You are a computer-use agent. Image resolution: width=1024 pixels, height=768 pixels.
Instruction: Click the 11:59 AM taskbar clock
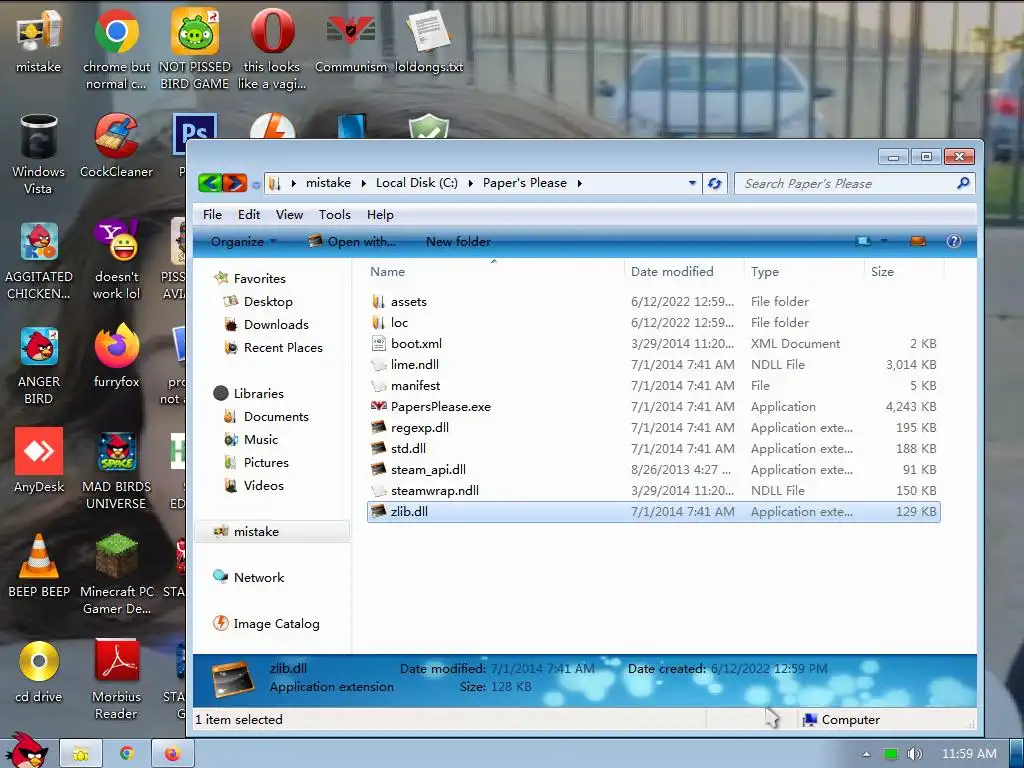969,754
